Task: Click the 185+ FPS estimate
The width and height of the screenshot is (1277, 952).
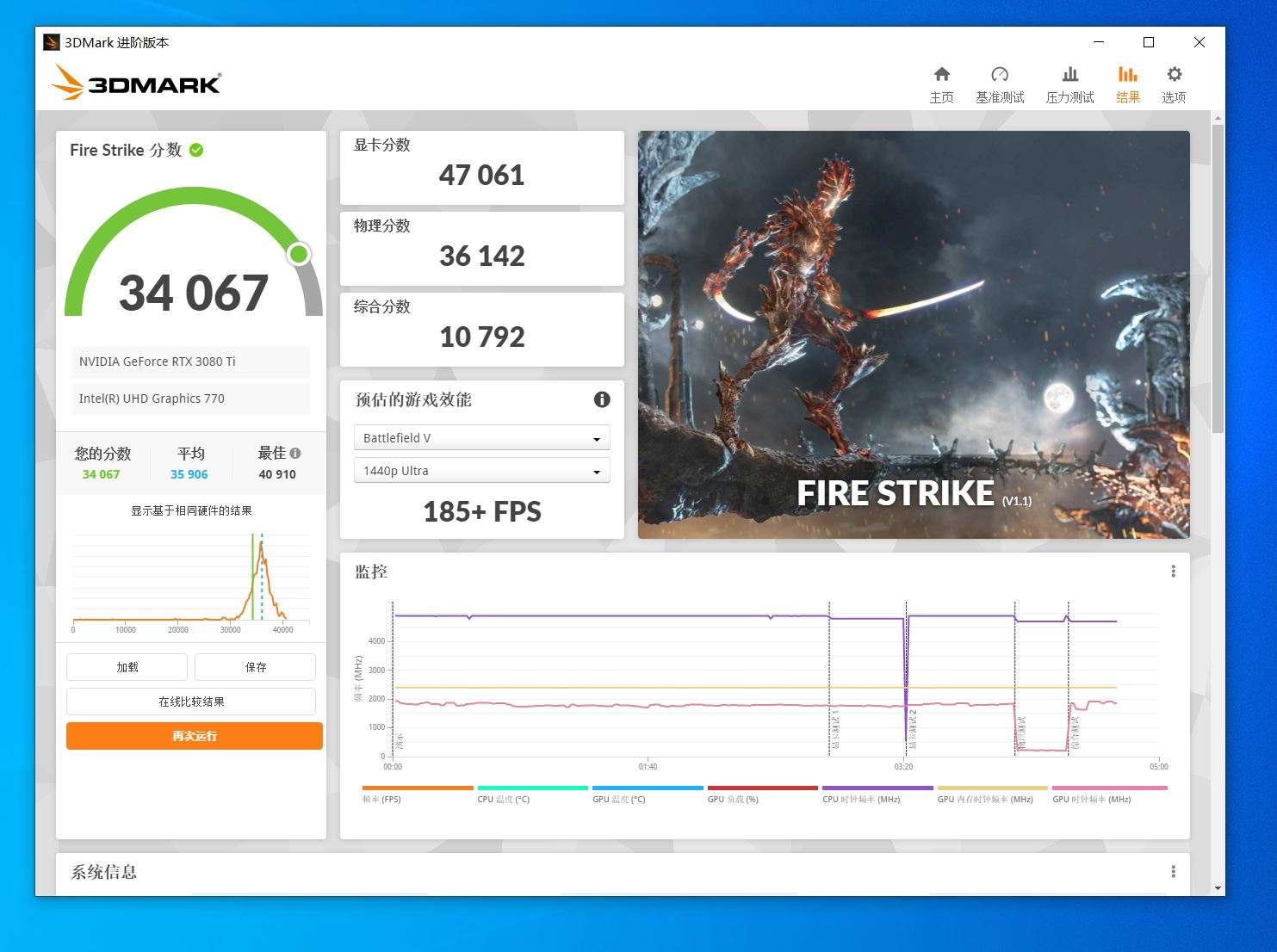Action: (482, 512)
